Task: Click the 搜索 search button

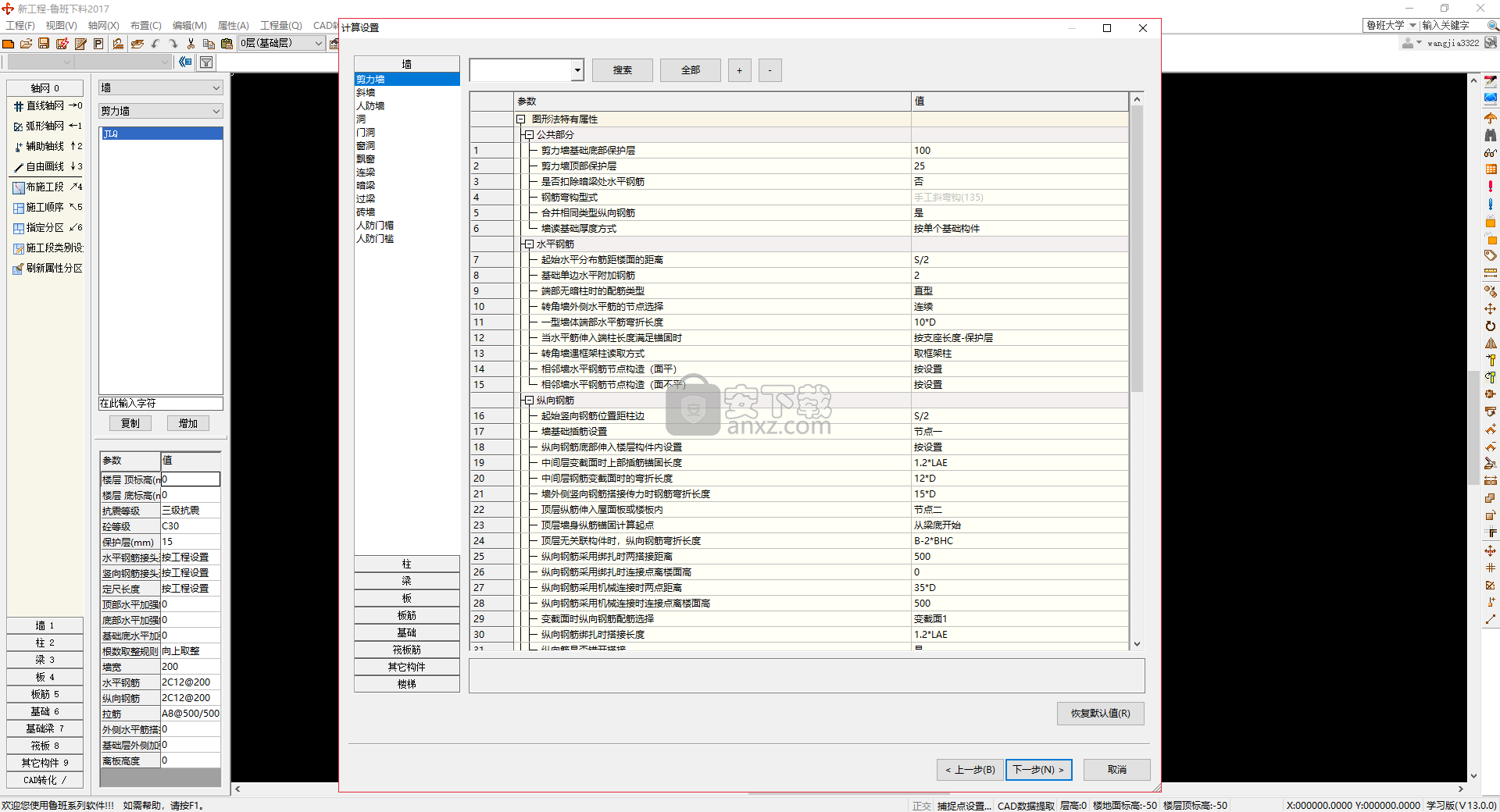Action: [x=623, y=70]
